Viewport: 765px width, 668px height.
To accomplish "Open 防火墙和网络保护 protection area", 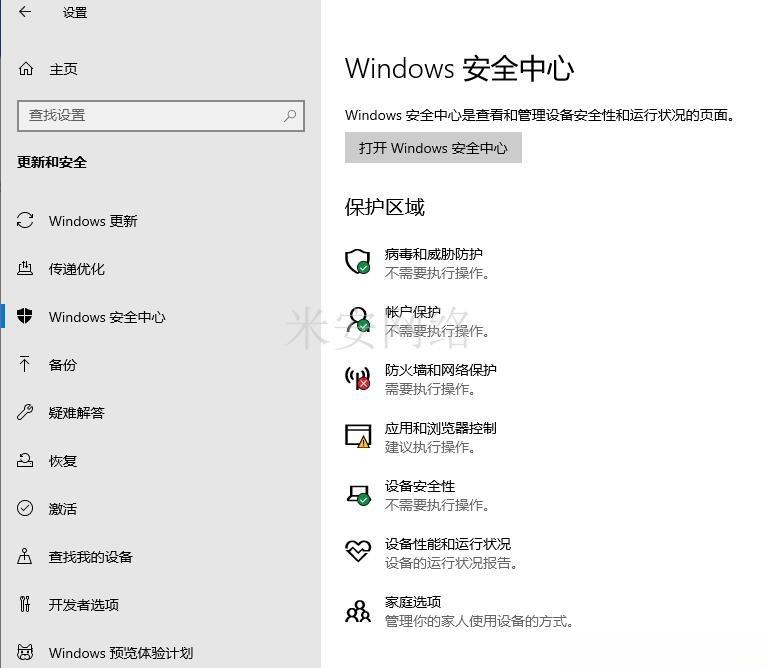I will click(x=421, y=379).
